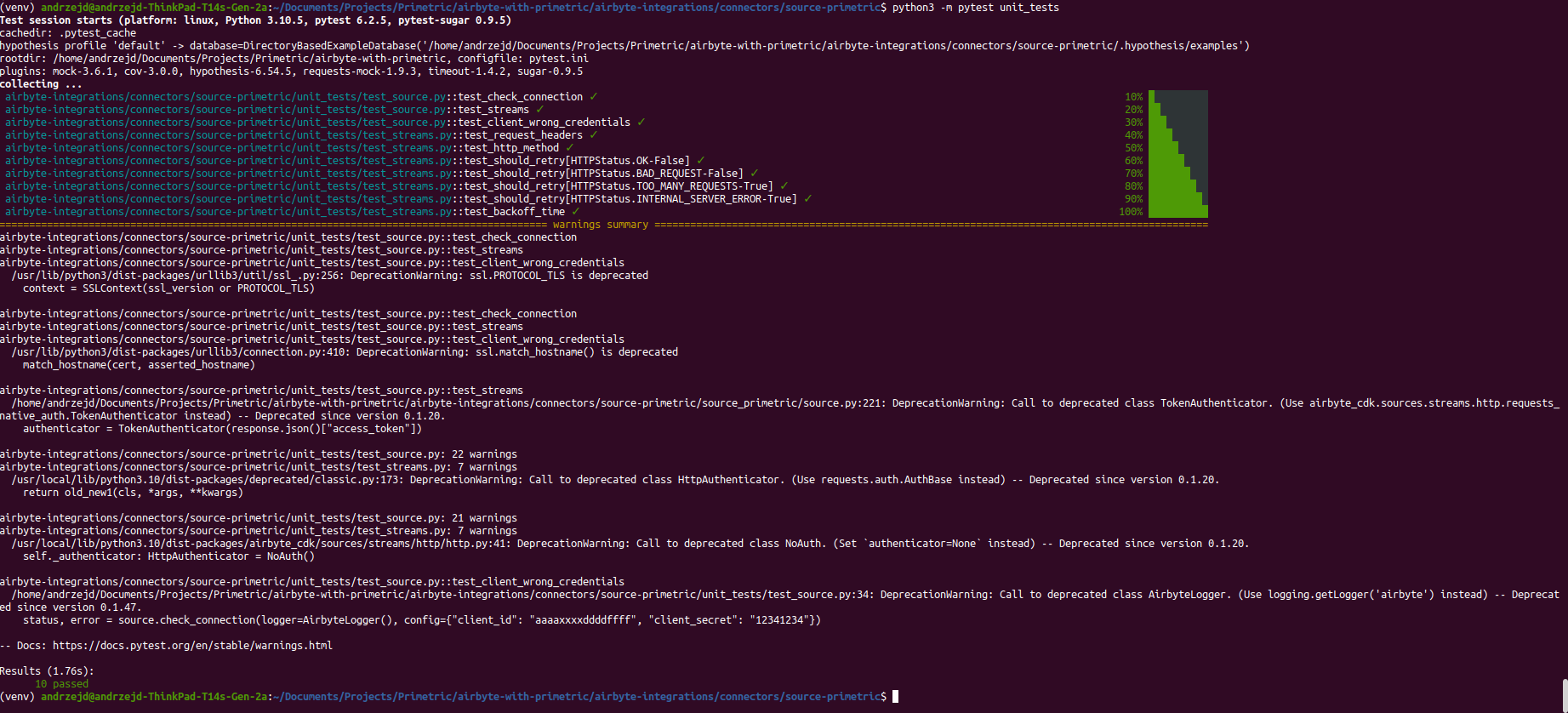This screenshot has width=1568, height=713.
Task: Click the 'ssl.PROTOCOL_TLS is deprecated' warning line
Action: [x=330, y=276]
